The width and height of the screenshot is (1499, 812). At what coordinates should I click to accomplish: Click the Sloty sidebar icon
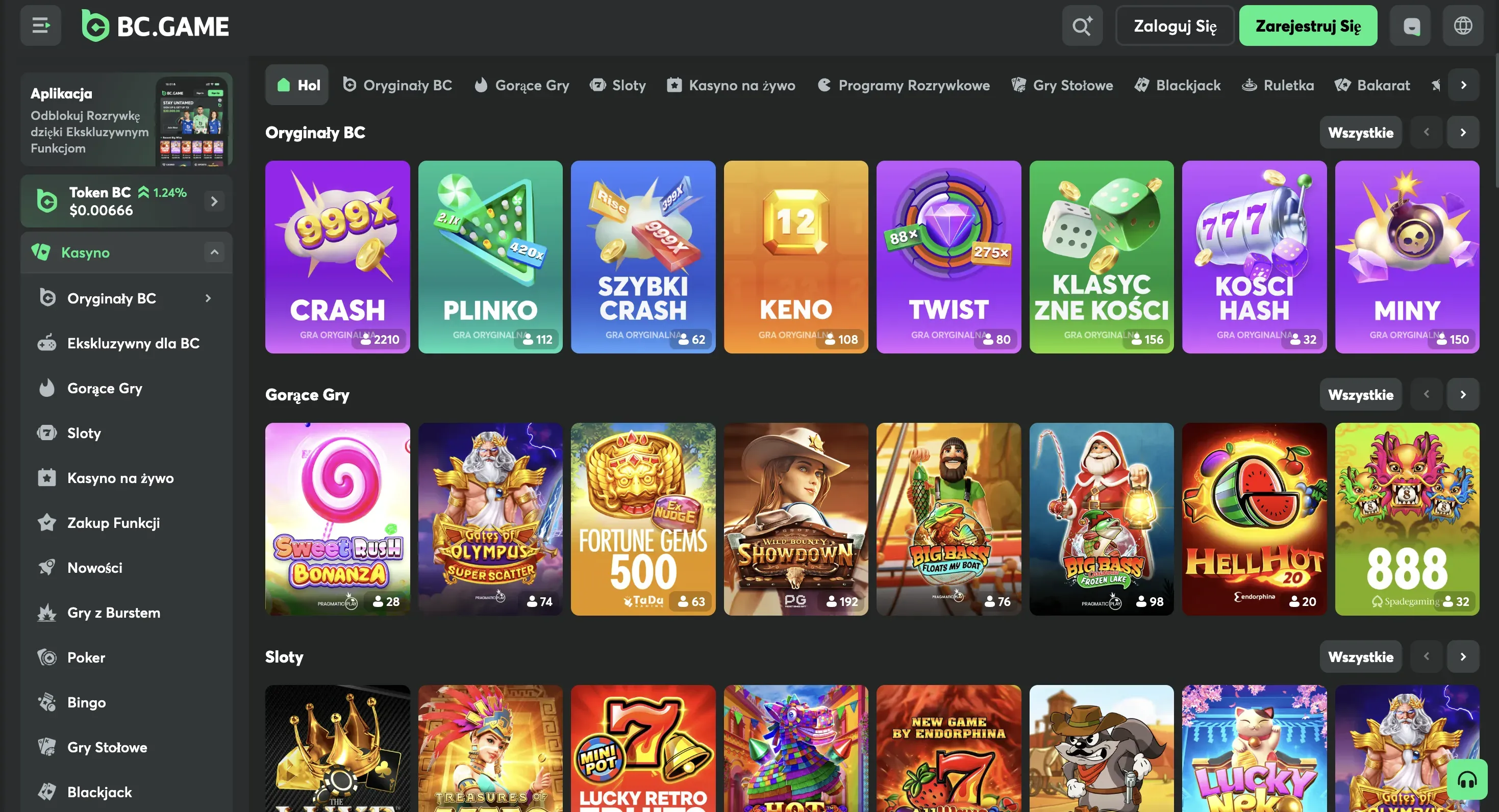(47, 432)
